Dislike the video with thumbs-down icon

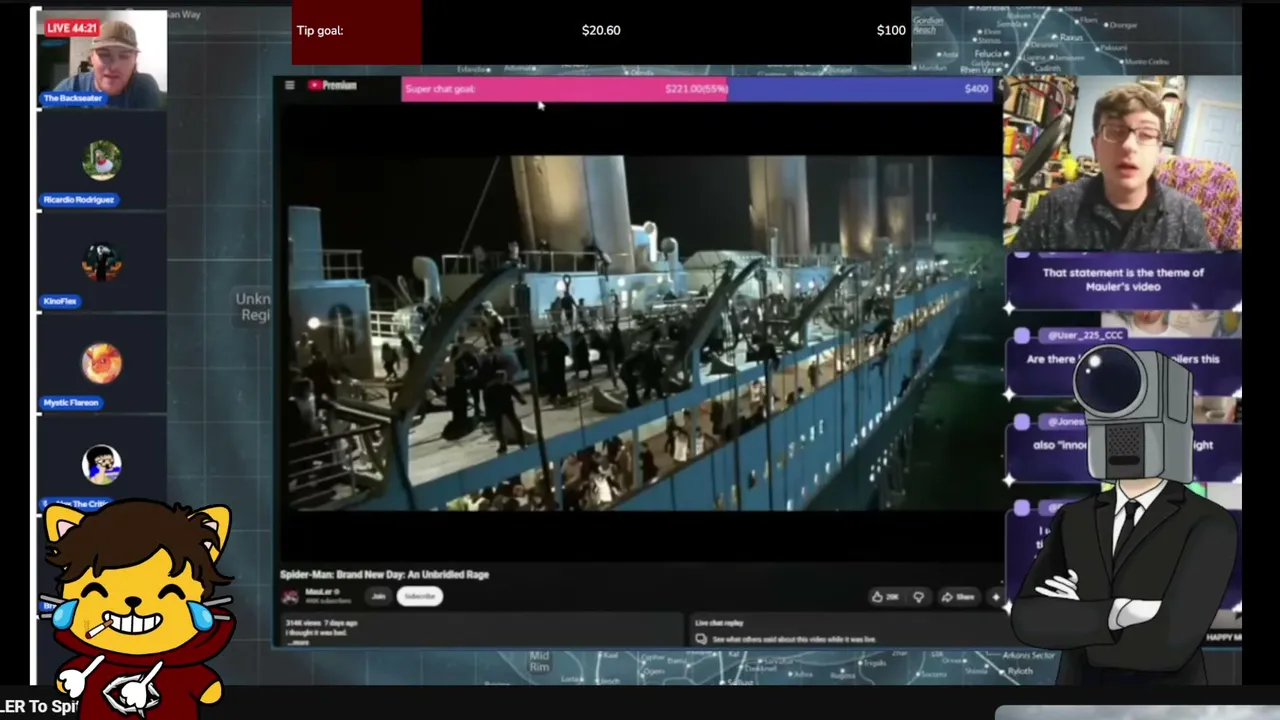pyautogui.click(x=918, y=597)
